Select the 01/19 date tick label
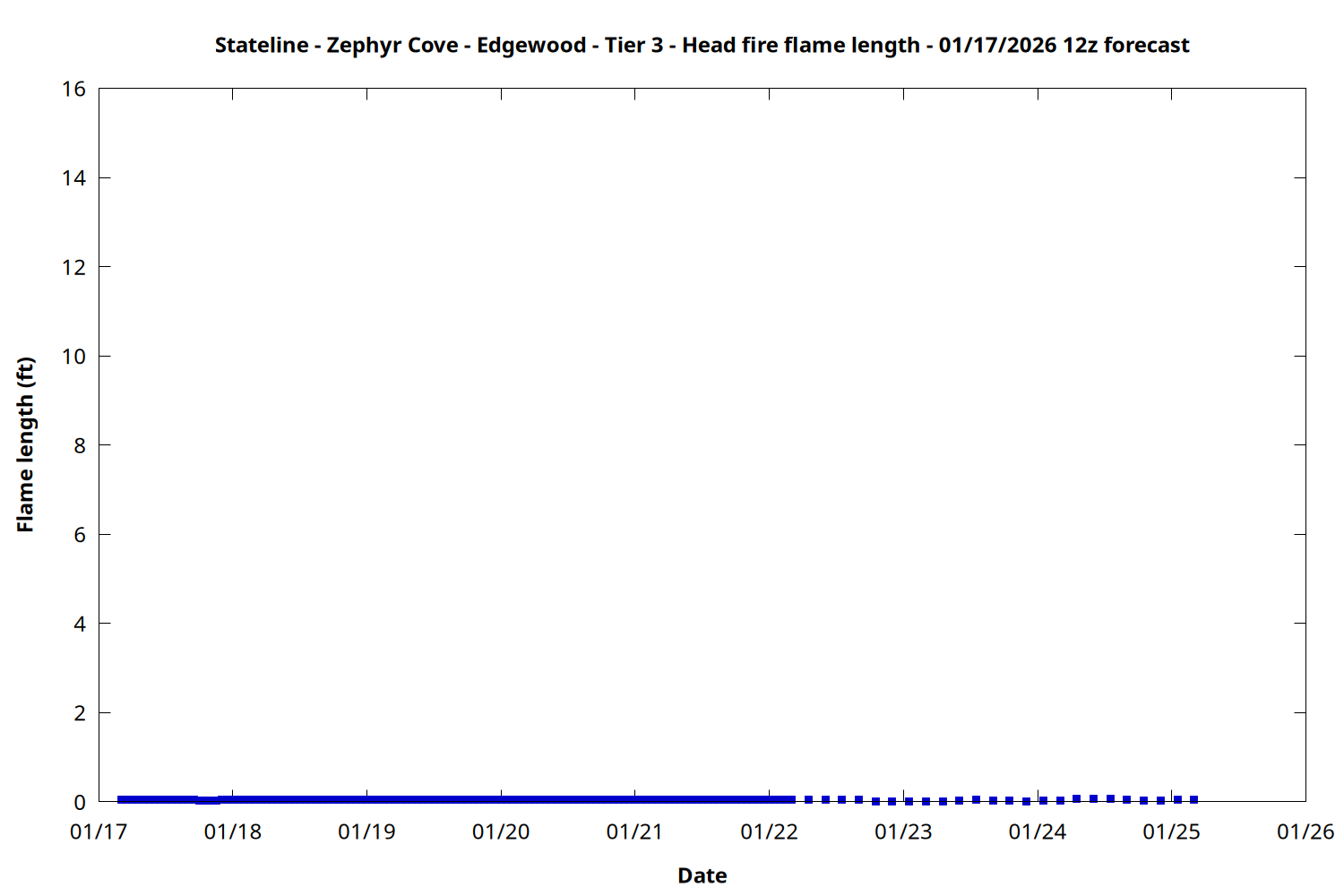This screenshot has width=1344, height=896. click(366, 831)
